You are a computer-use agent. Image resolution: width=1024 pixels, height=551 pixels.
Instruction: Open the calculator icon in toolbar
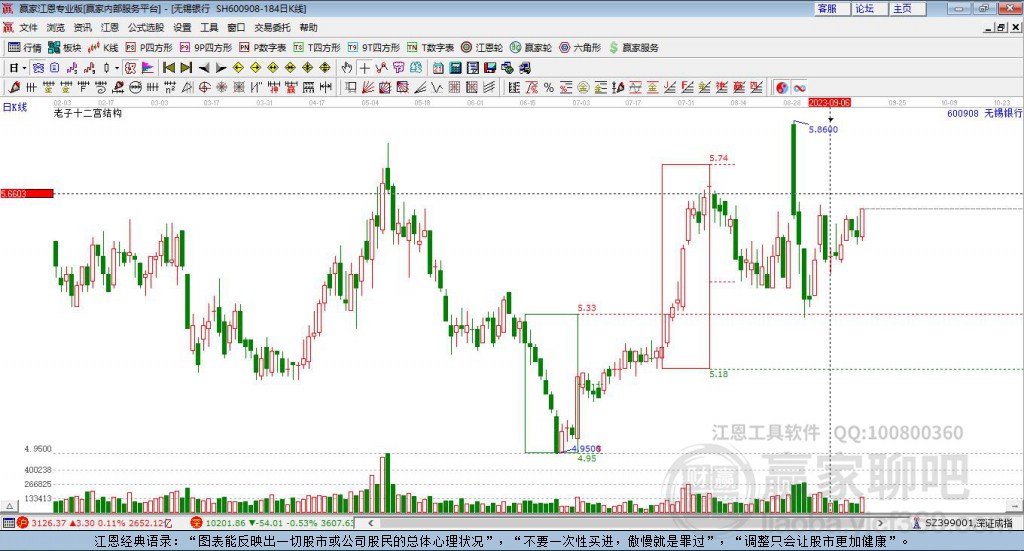click(x=455, y=68)
